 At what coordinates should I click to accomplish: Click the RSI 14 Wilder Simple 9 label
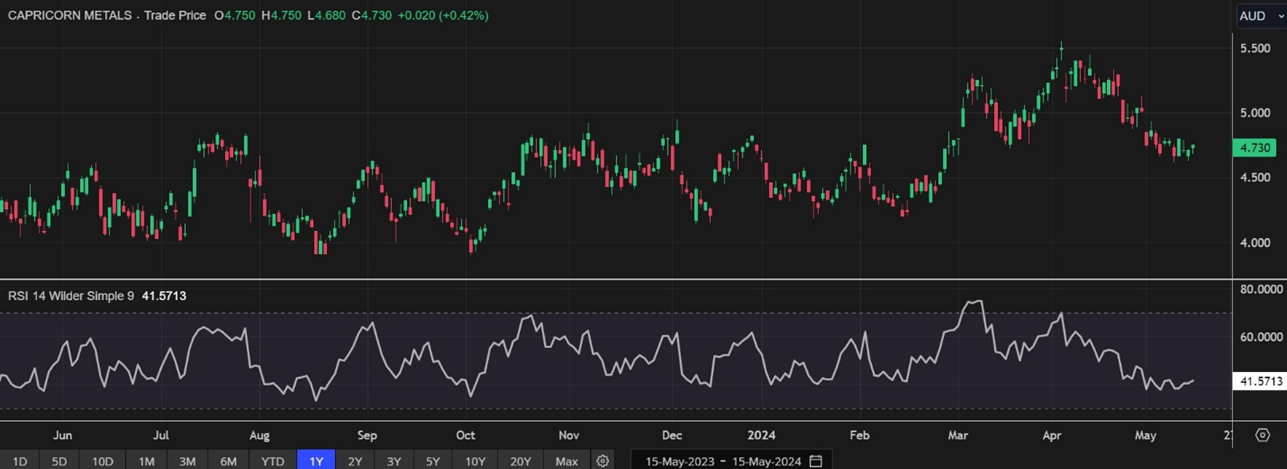[70, 296]
